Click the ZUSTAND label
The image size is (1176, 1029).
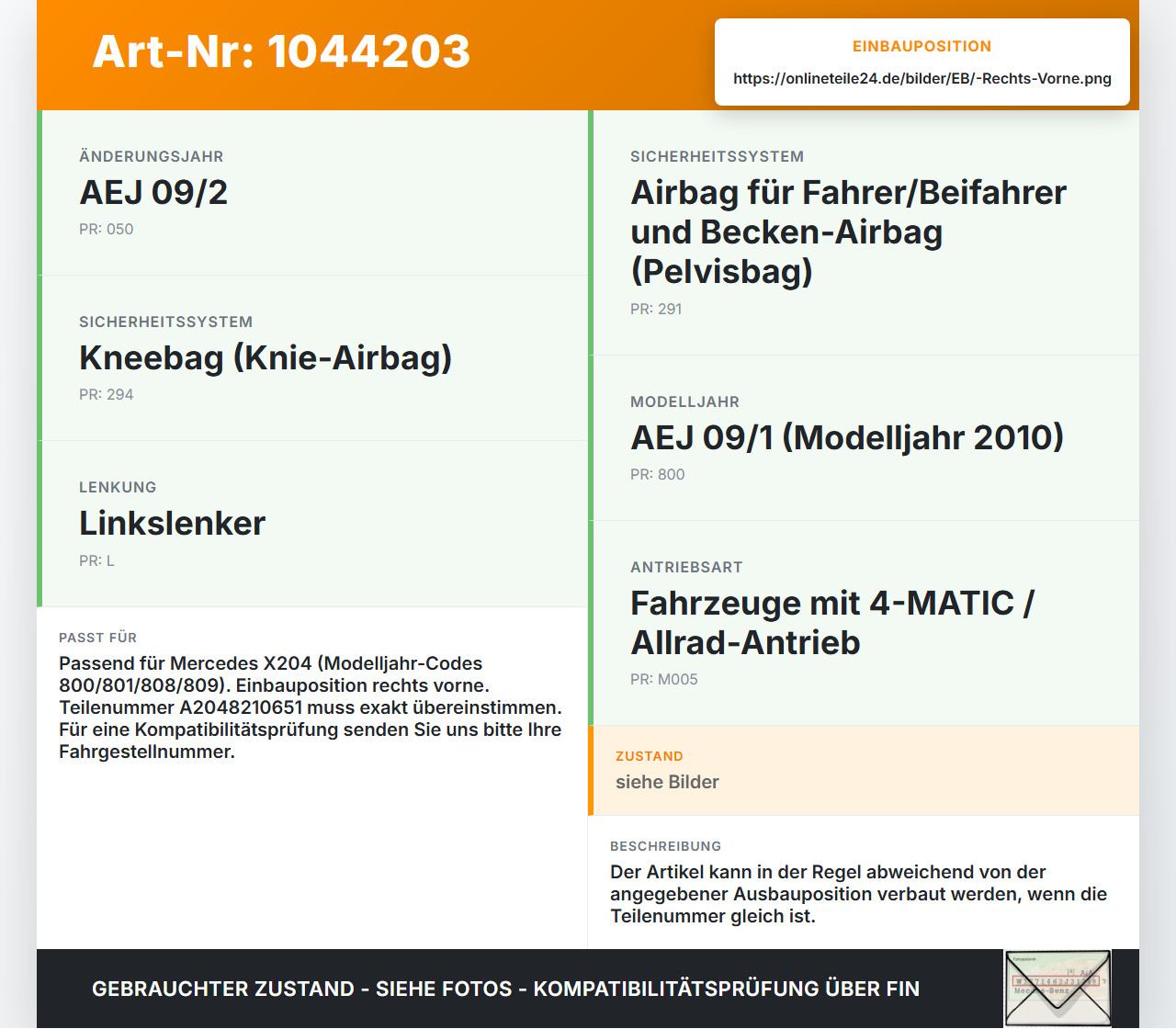coord(650,756)
